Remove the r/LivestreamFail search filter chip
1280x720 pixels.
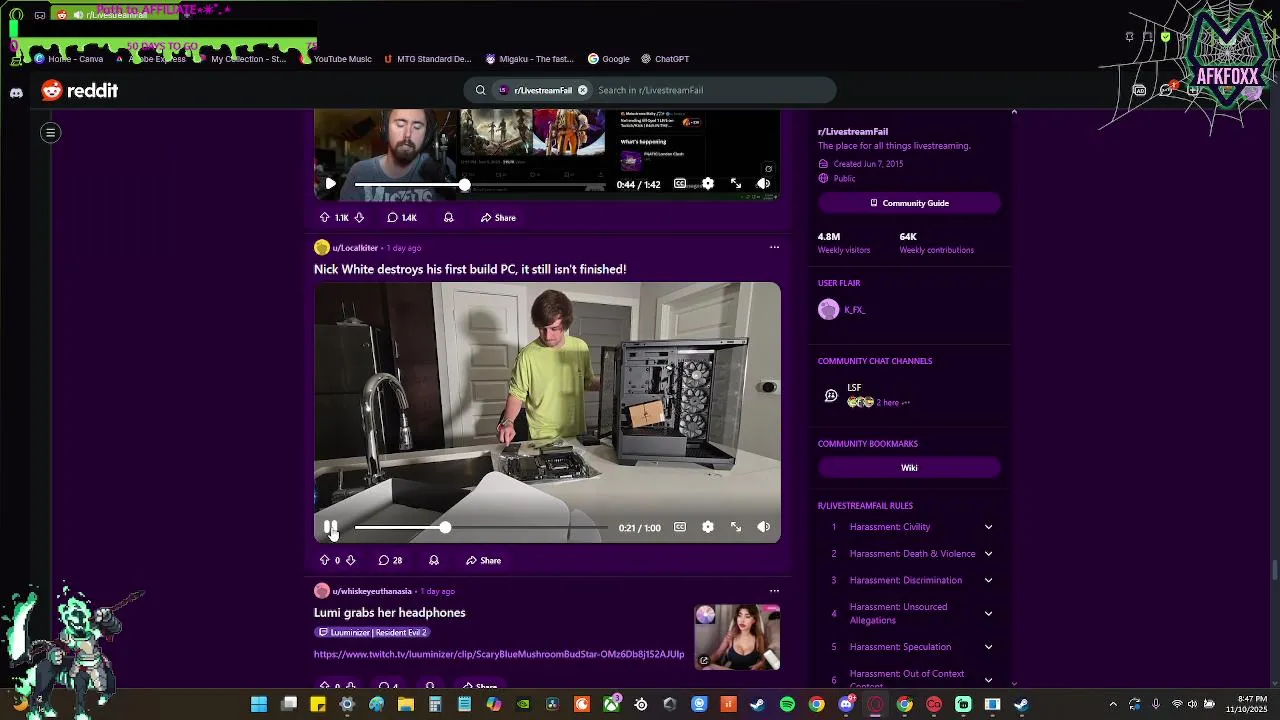582,90
